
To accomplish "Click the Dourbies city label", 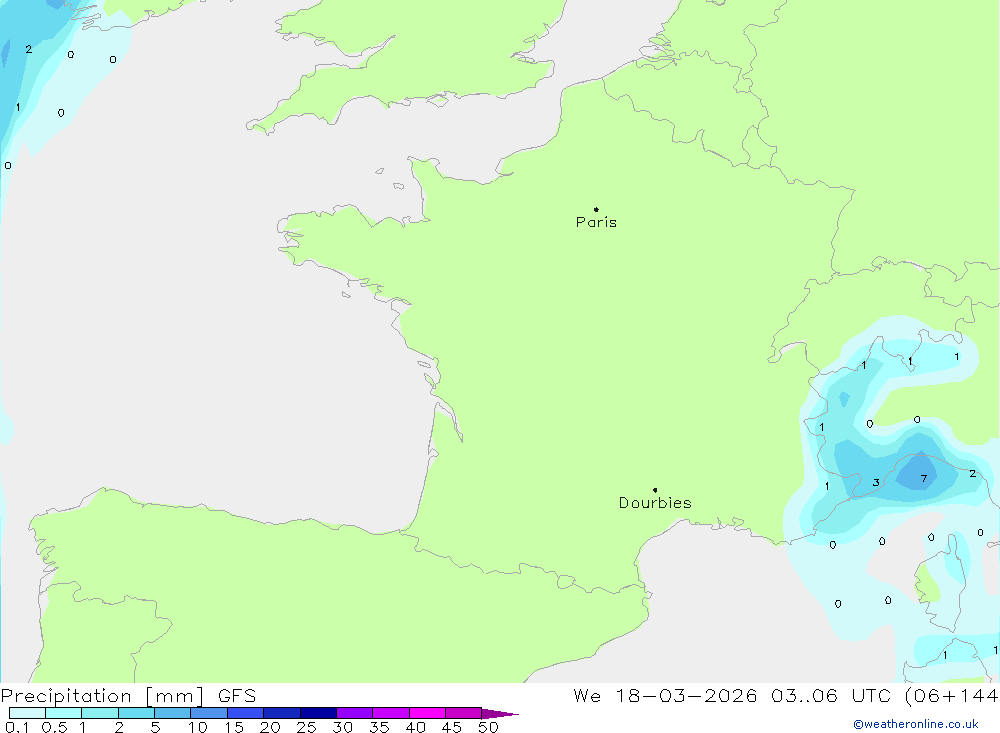I will coord(655,503).
